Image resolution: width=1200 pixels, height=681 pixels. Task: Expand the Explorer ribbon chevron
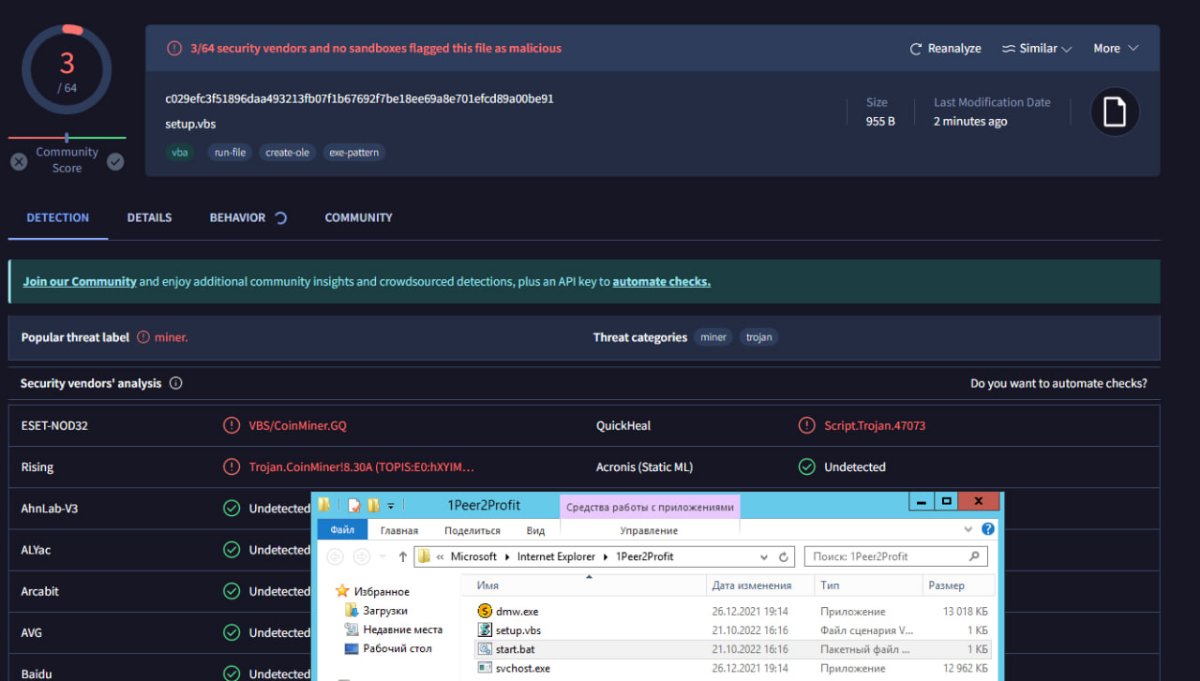tap(968, 530)
